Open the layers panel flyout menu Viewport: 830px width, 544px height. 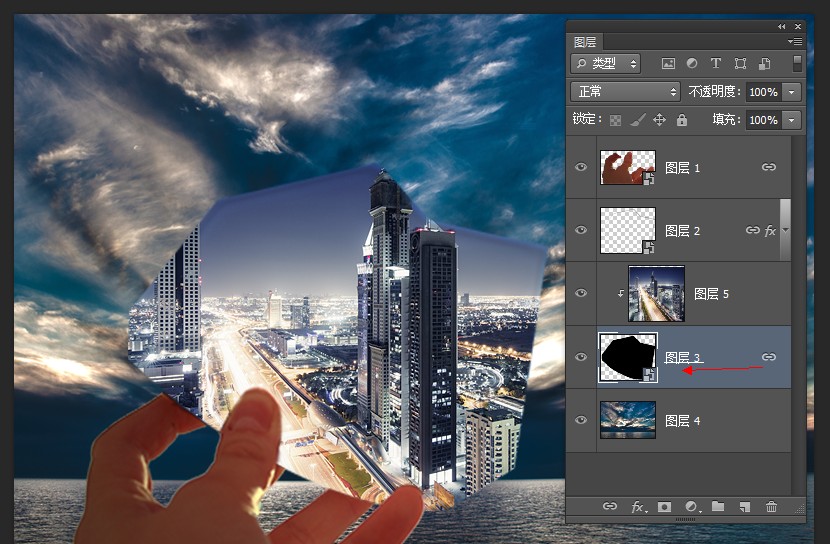[795, 41]
